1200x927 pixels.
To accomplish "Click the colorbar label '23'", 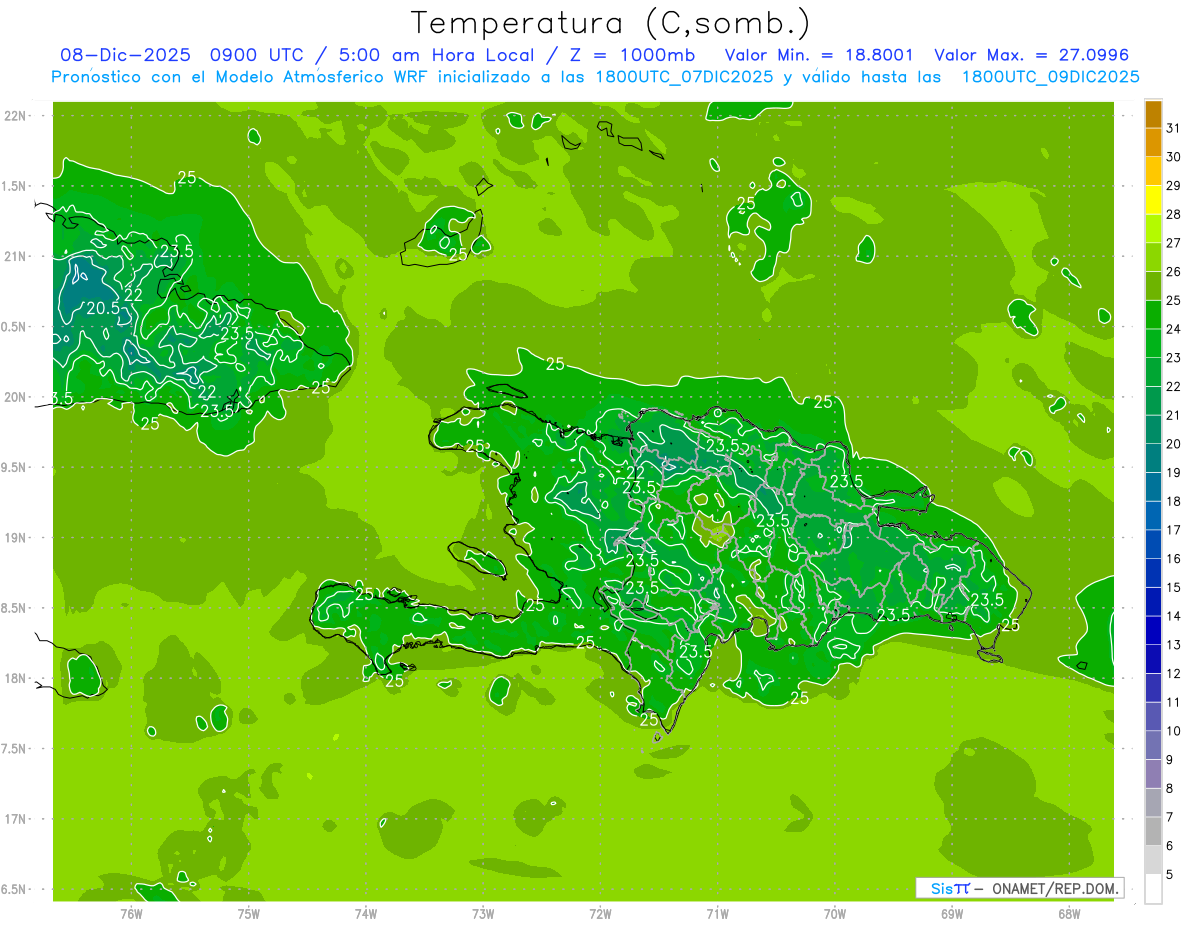I will click(1174, 358).
